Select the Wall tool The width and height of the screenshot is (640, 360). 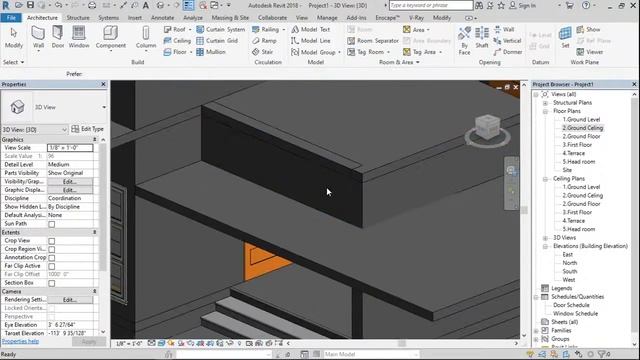[38, 38]
